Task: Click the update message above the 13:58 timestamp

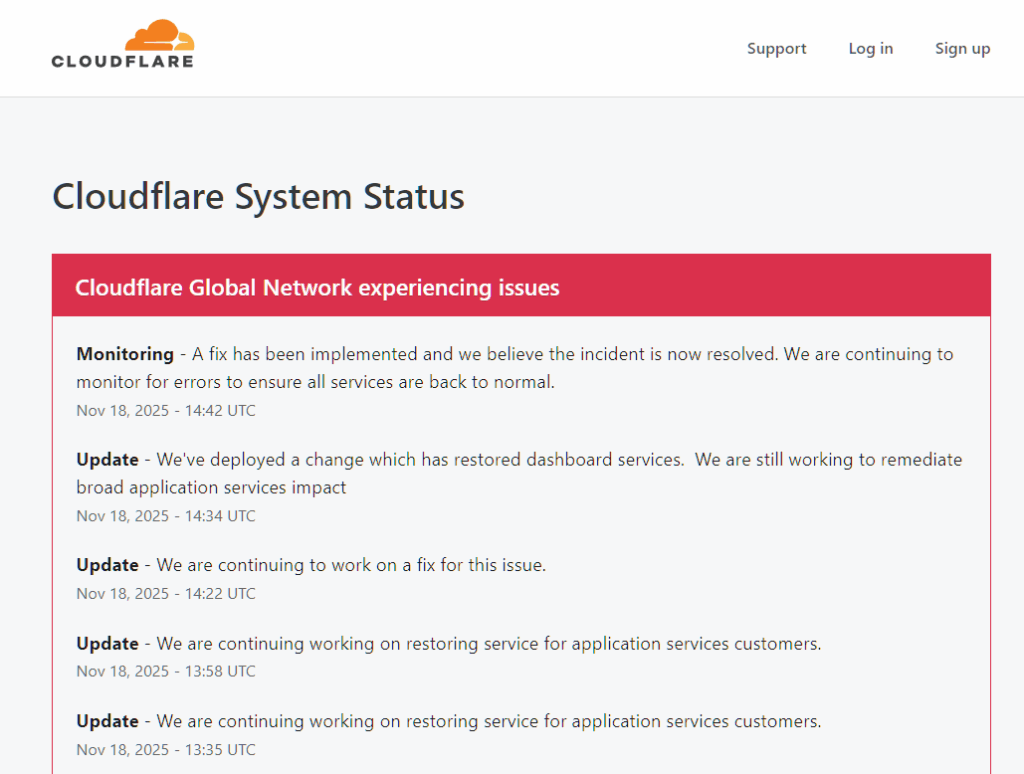Action: click(488, 644)
